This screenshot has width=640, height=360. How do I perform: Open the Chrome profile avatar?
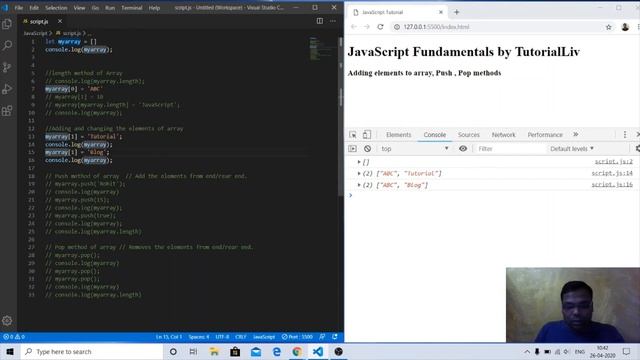pyautogui.click(x=625, y=27)
